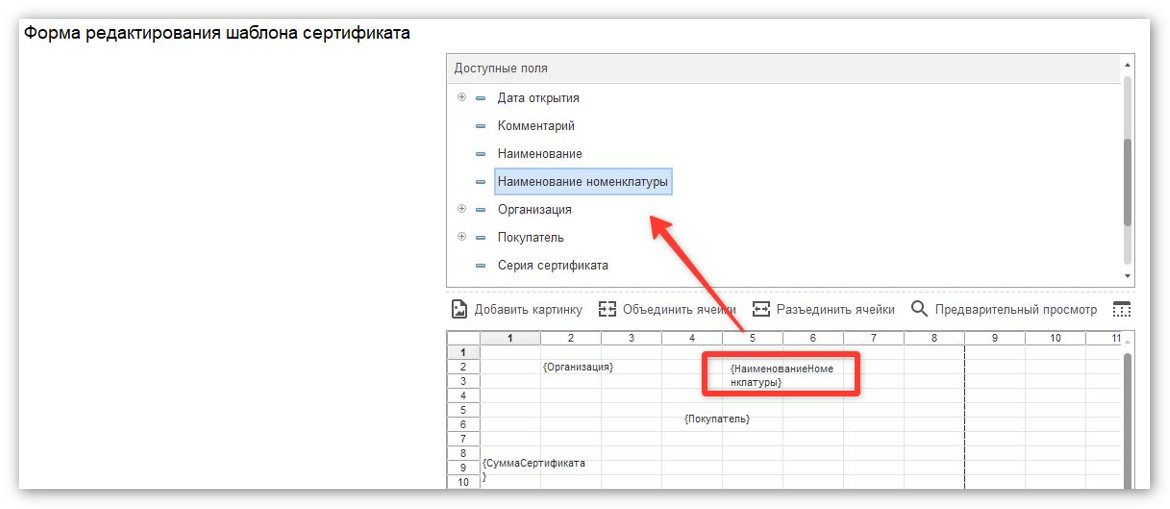Select the {СуммаСертификата} template cell

(534, 469)
